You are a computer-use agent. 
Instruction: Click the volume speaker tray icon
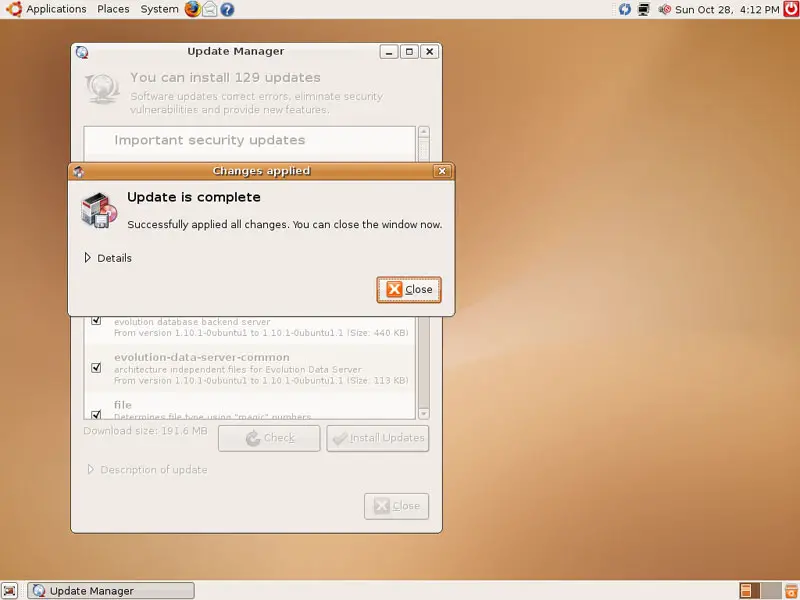pyautogui.click(x=664, y=9)
